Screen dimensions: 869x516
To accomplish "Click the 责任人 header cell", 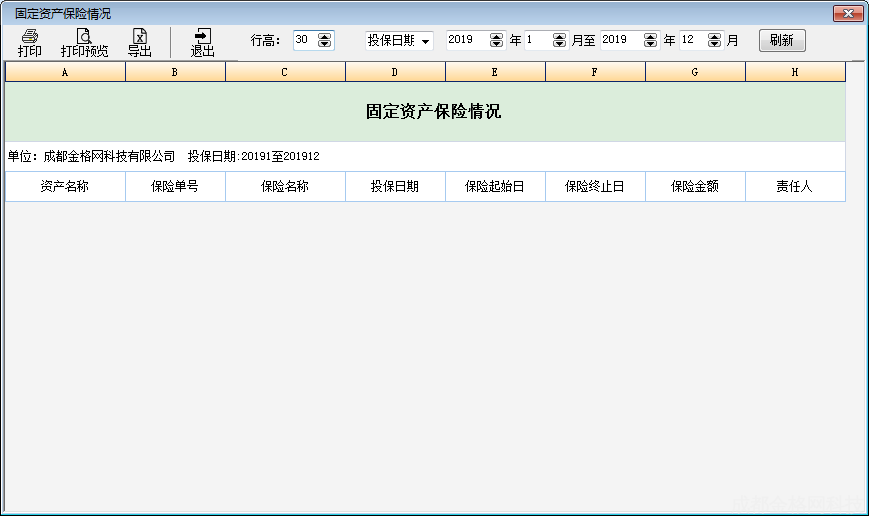I will 795,187.
